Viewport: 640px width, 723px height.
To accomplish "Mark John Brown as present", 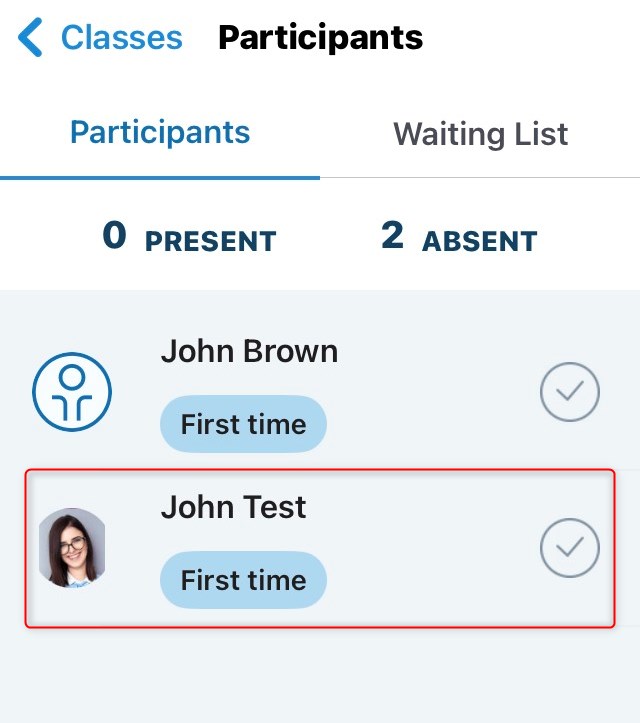I will click(x=570, y=391).
